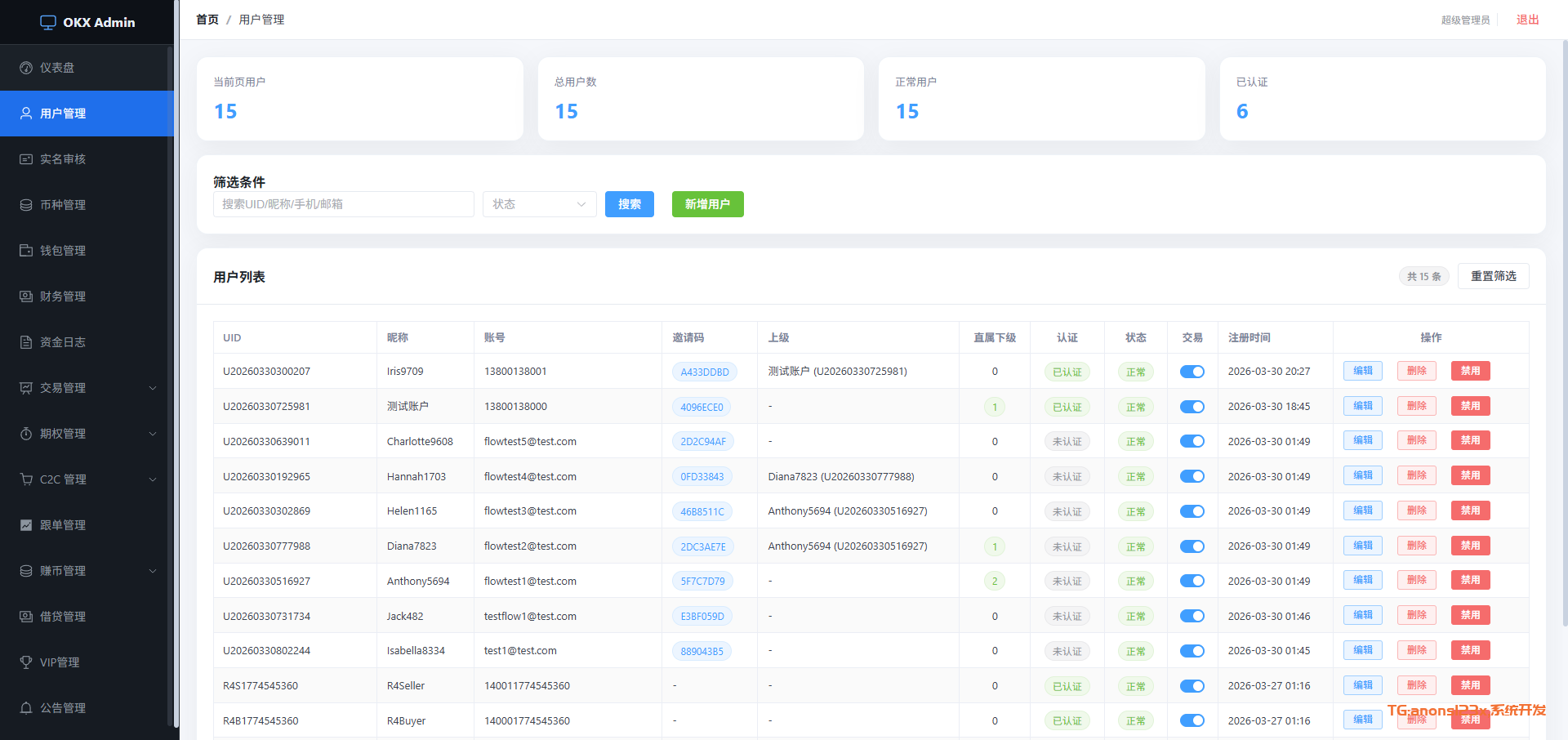Open the 状态 filter dropdown
The width and height of the screenshot is (1568, 740).
[539, 204]
